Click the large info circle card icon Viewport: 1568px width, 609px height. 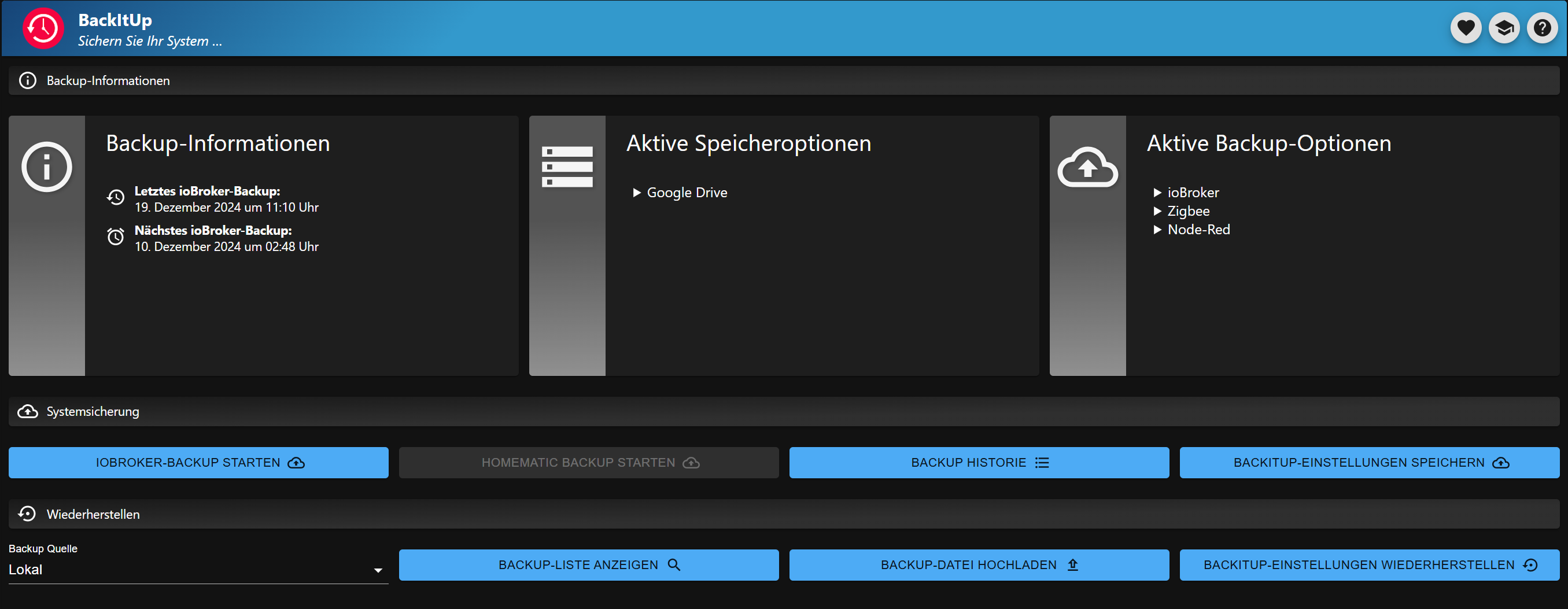point(47,167)
